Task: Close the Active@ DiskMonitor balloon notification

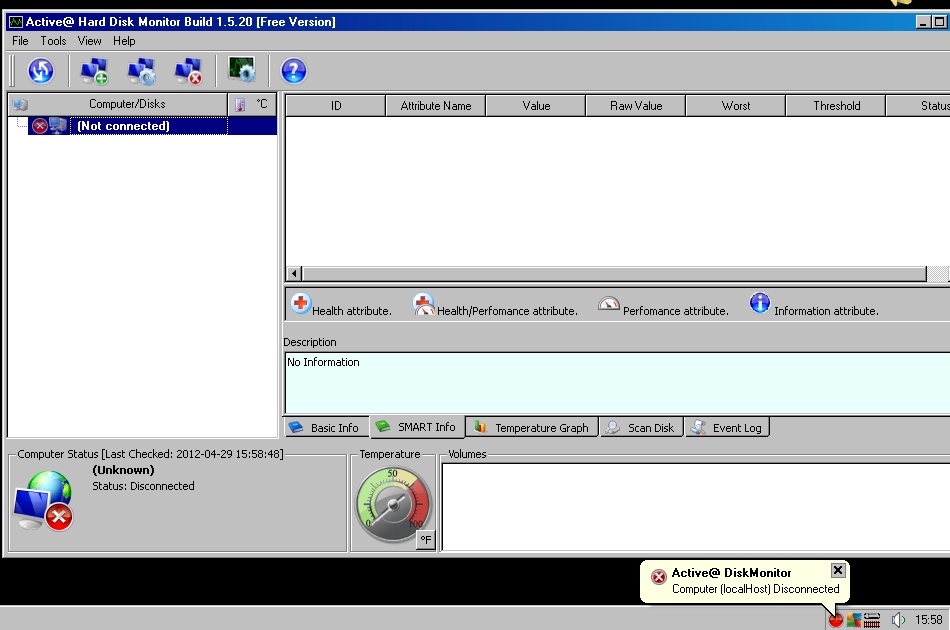Action: point(838,570)
